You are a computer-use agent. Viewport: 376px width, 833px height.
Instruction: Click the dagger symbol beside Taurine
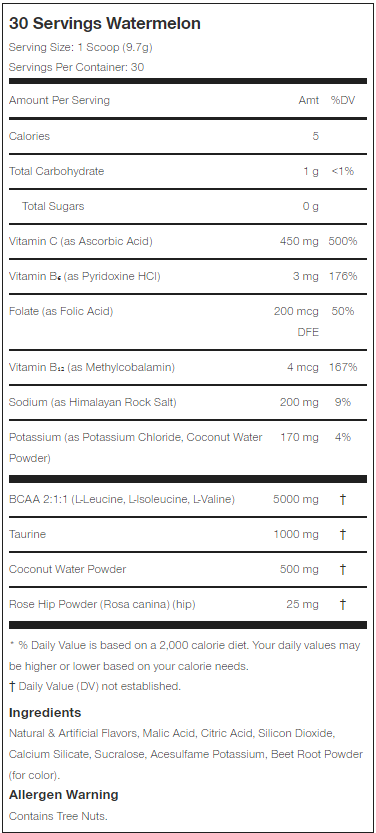[343, 534]
